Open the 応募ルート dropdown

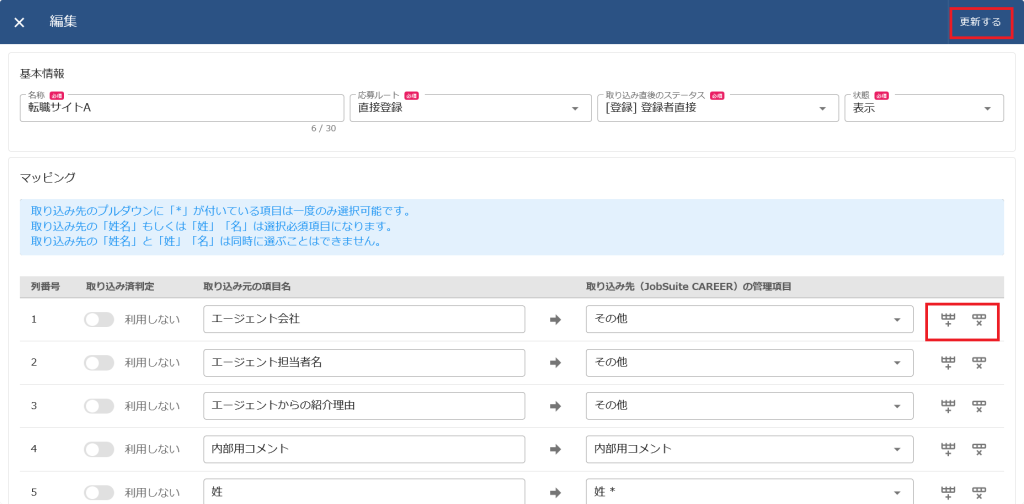470,108
